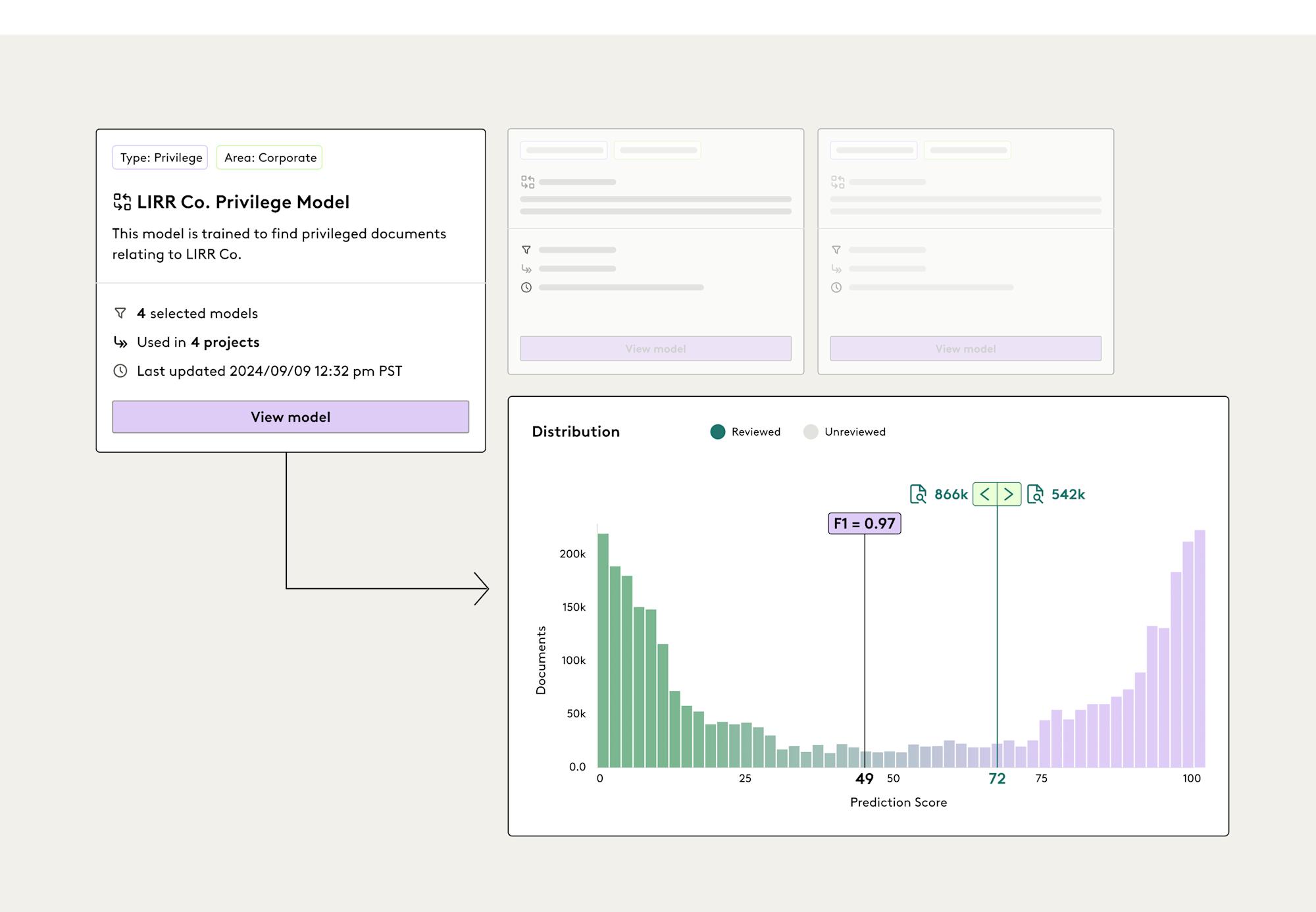Click the greyed View model button on middle card
Image resolution: width=1316 pixels, height=912 pixels.
(x=655, y=349)
